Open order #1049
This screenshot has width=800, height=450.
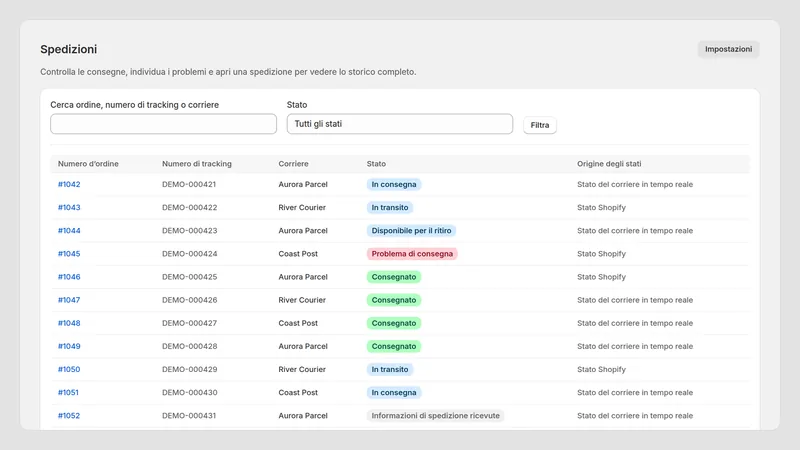pos(69,346)
